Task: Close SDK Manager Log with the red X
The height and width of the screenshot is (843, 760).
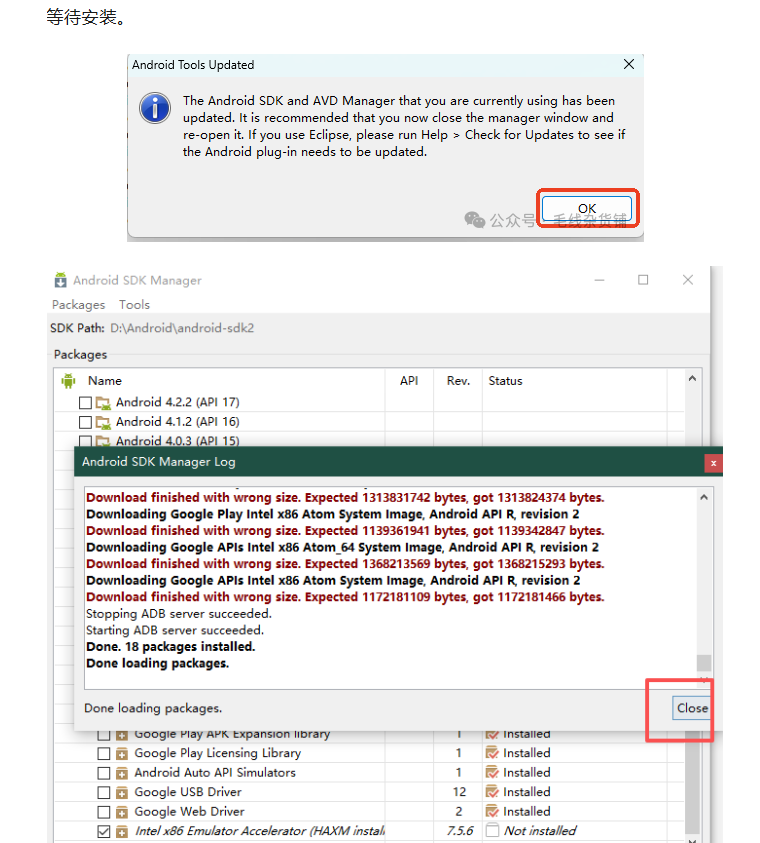Action: coord(713,463)
